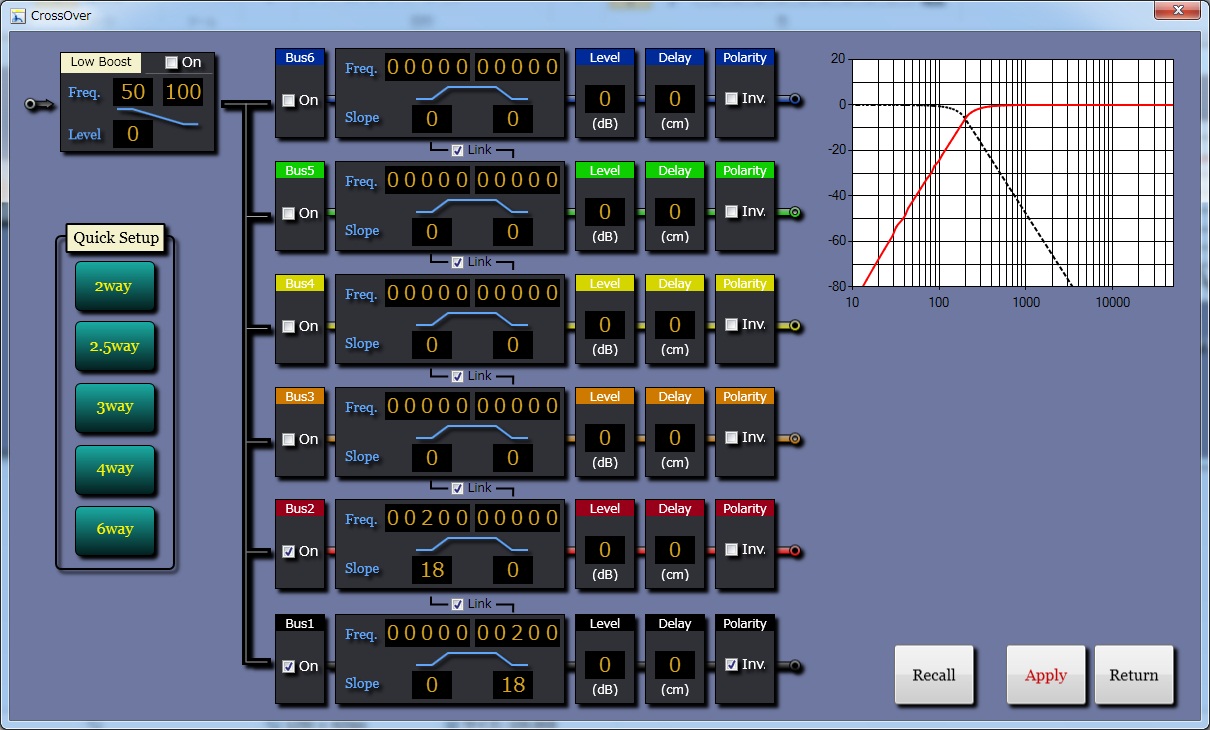The image size is (1210, 730).
Task: Uncheck the Bus1 polarity Inv. checkbox
Action: [731, 664]
